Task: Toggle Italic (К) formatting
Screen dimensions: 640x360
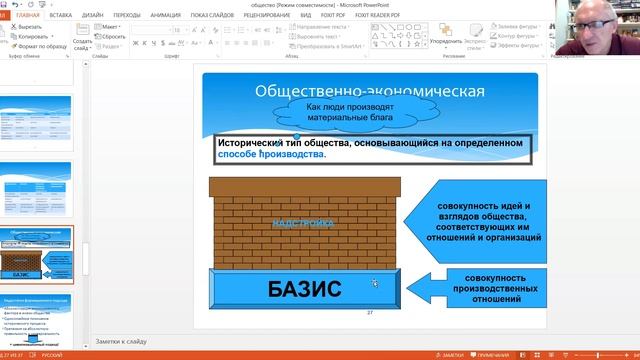Action: 144,43
